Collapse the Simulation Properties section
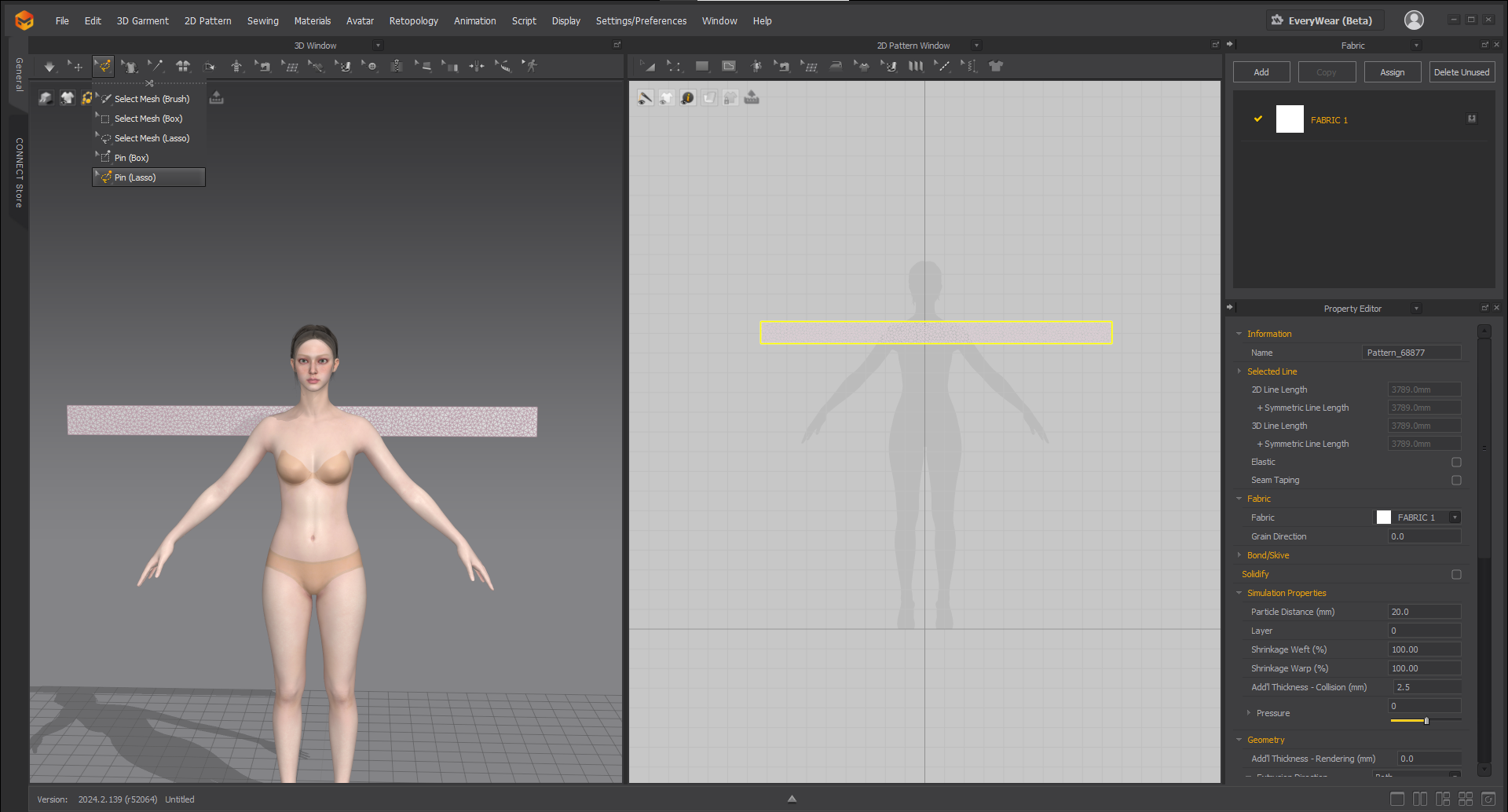 coord(1239,593)
